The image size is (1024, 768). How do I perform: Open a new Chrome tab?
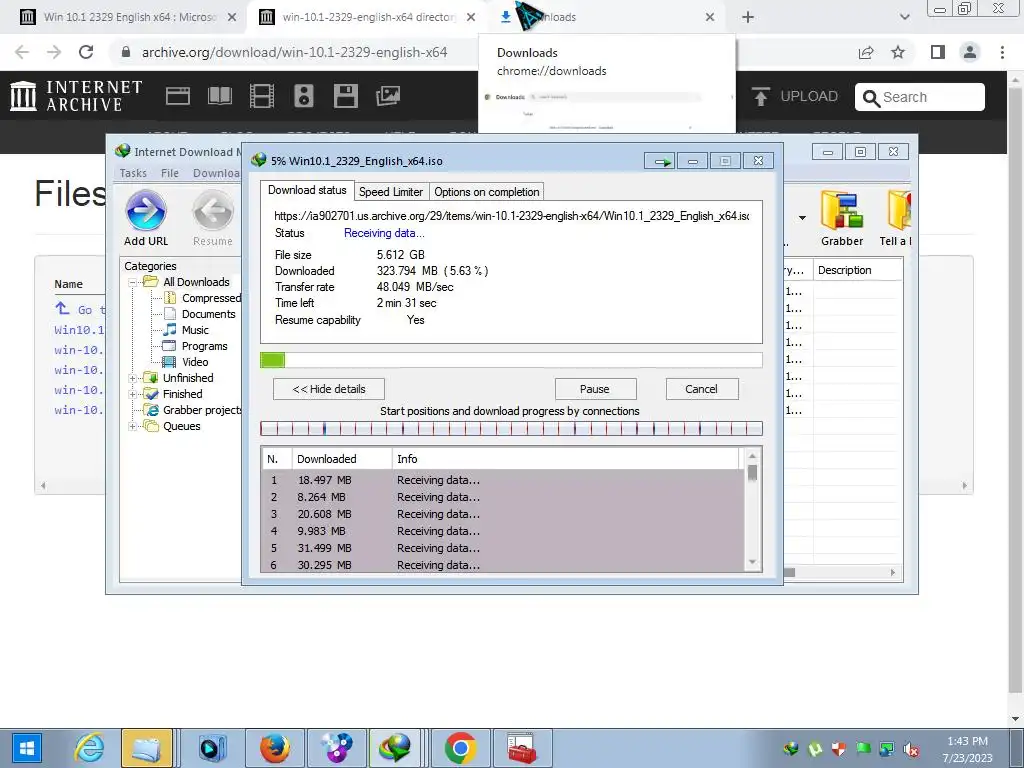(748, 18)
